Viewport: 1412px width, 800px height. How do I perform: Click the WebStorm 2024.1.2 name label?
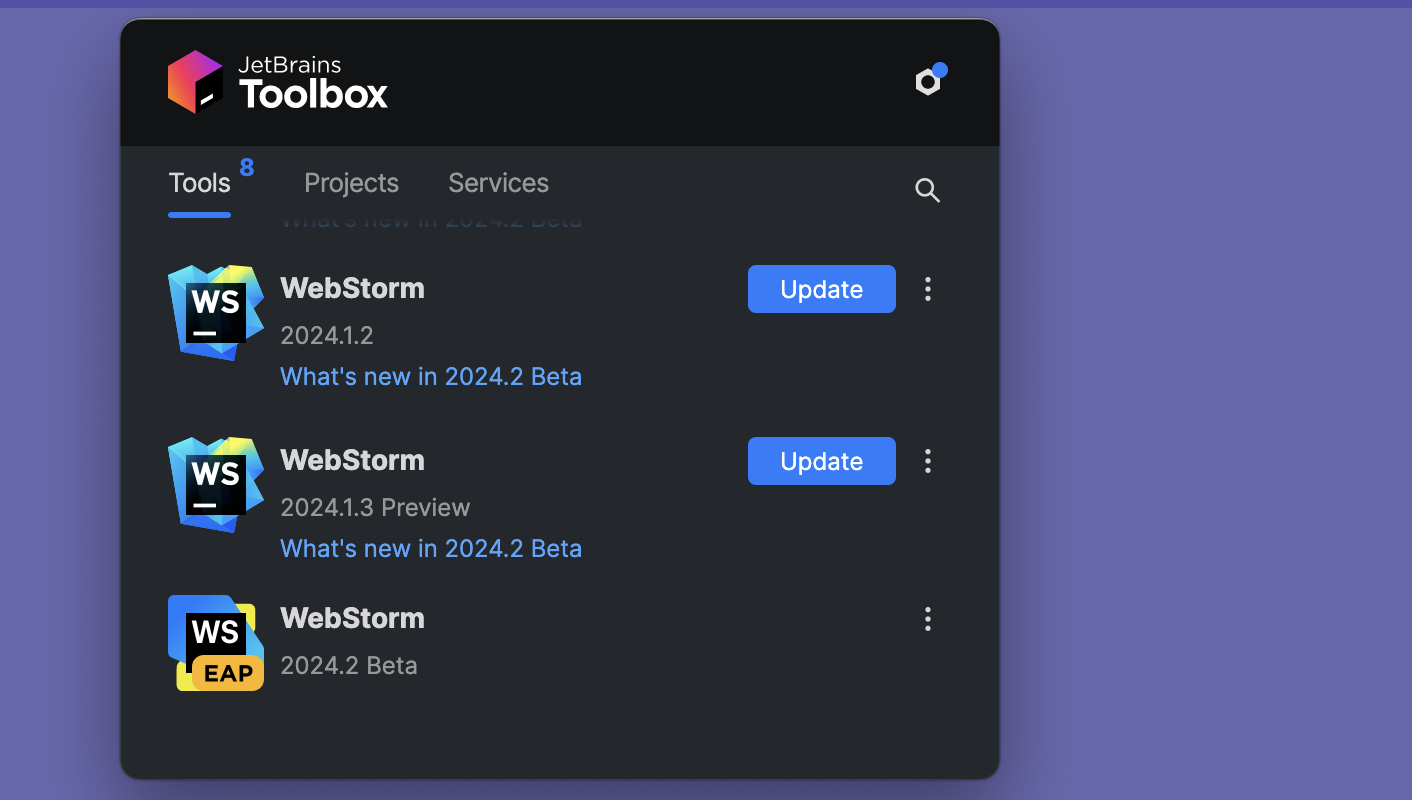(352, 288)
